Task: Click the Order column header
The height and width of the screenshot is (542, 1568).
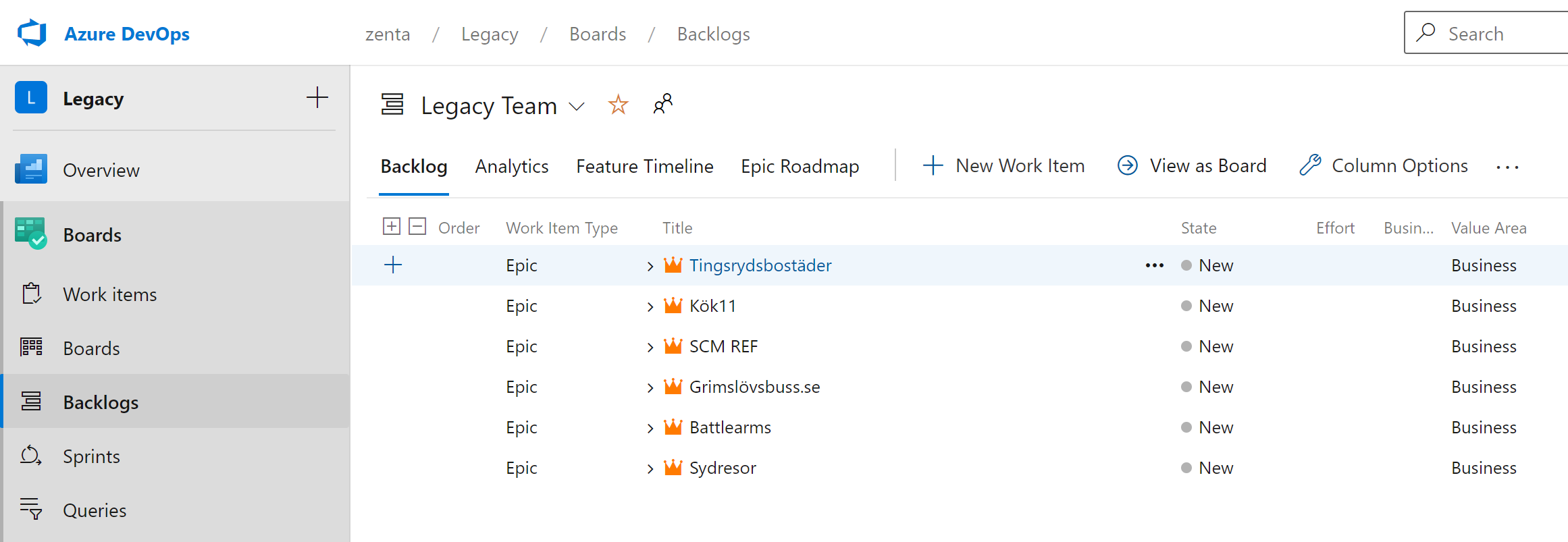Action: click(459, 228)
